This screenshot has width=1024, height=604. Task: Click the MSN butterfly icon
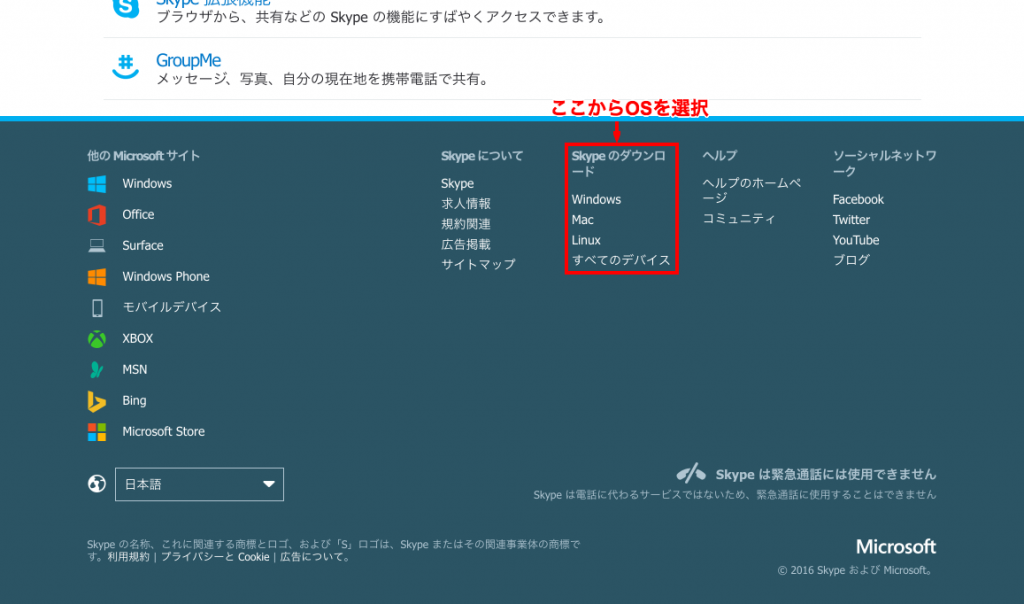(97, 370)
